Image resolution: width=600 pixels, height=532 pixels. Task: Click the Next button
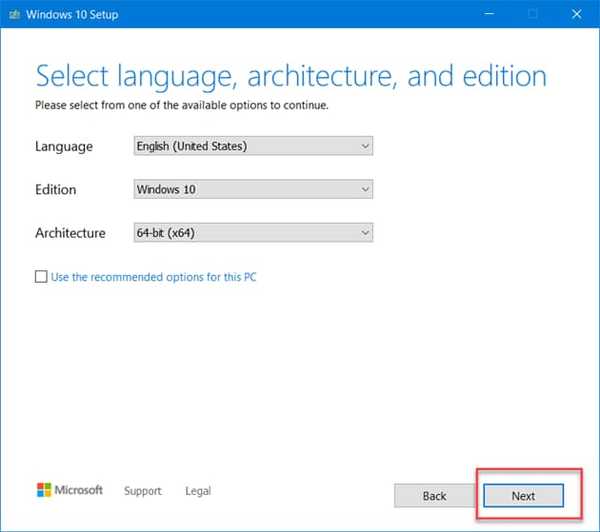click(523, 496)
